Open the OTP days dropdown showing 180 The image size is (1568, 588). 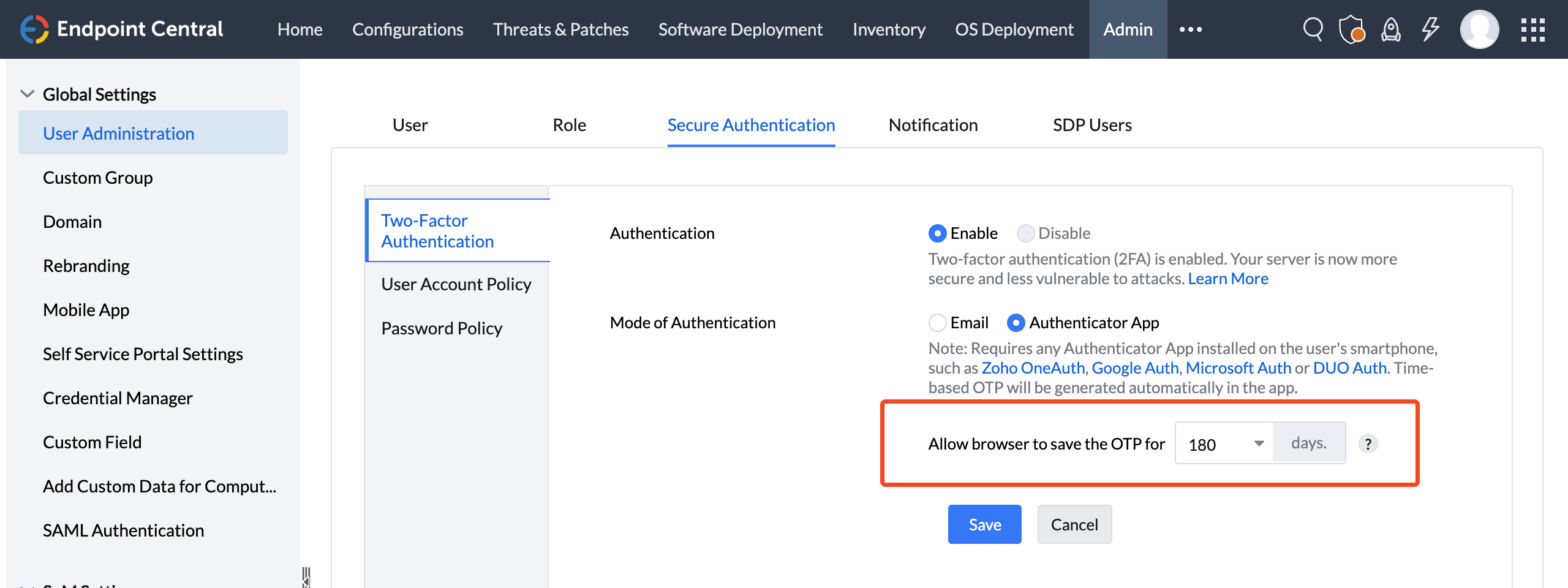point(1224,443)
